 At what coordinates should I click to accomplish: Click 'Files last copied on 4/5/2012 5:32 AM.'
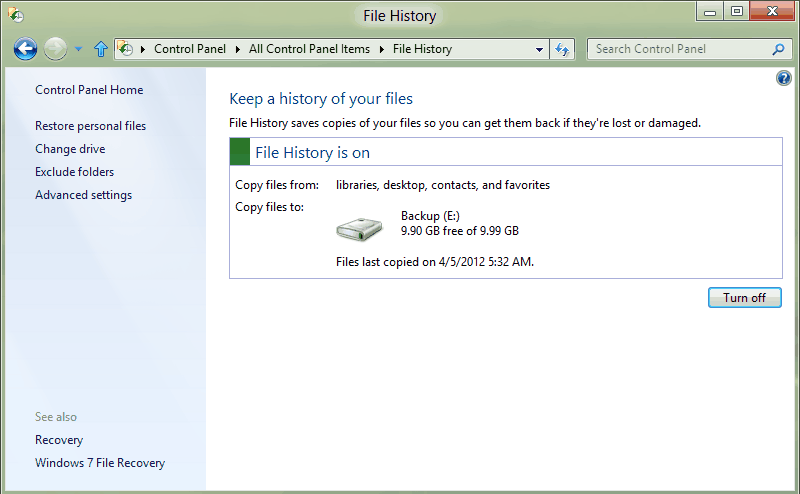point(435,262)
